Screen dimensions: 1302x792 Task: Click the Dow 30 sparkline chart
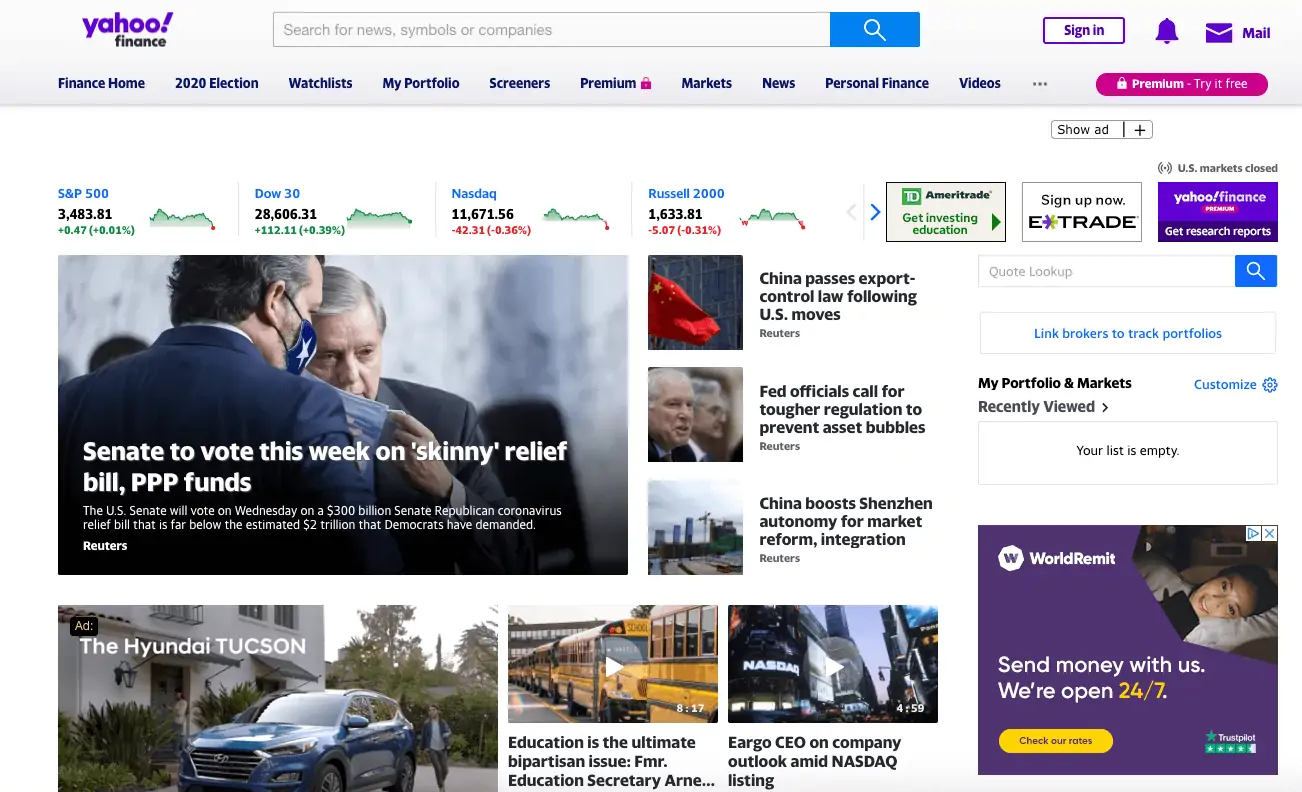coord(379,218)
